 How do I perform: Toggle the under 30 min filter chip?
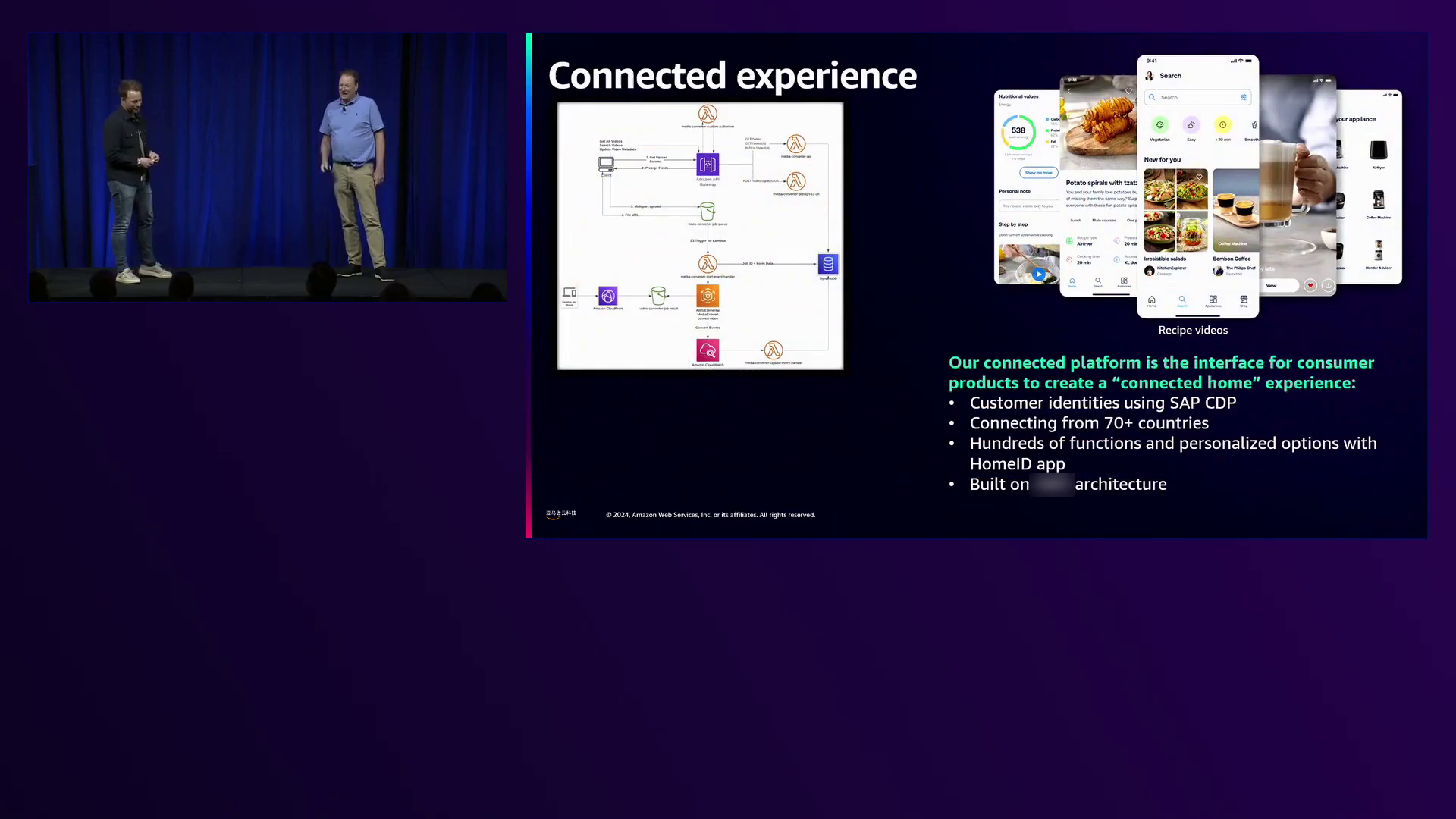(x=1222, y=126)
